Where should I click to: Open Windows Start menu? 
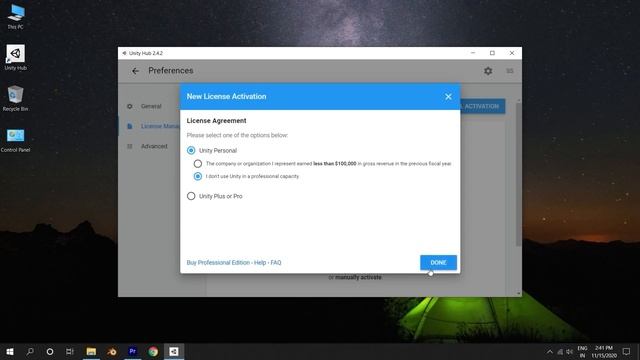pos(10,351)
